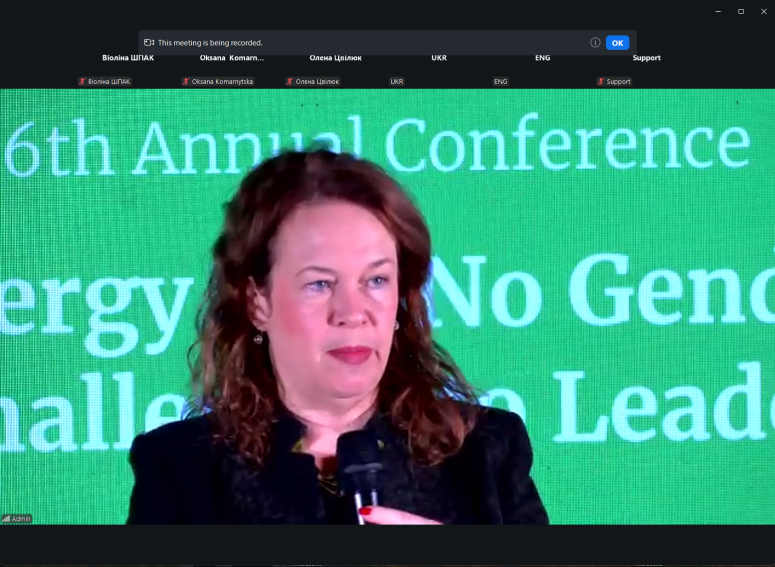Screen dimensions: 775x567
Task: Minimize the meeting window
Action: (x=718, y=11)
